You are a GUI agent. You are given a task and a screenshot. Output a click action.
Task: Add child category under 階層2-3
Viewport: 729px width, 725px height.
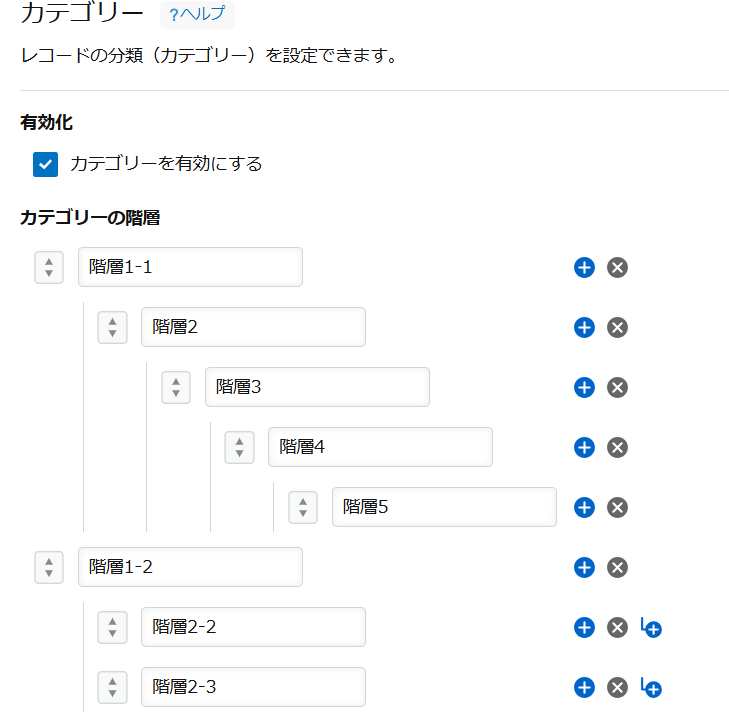pyautogui.click(x=651, y=688)
